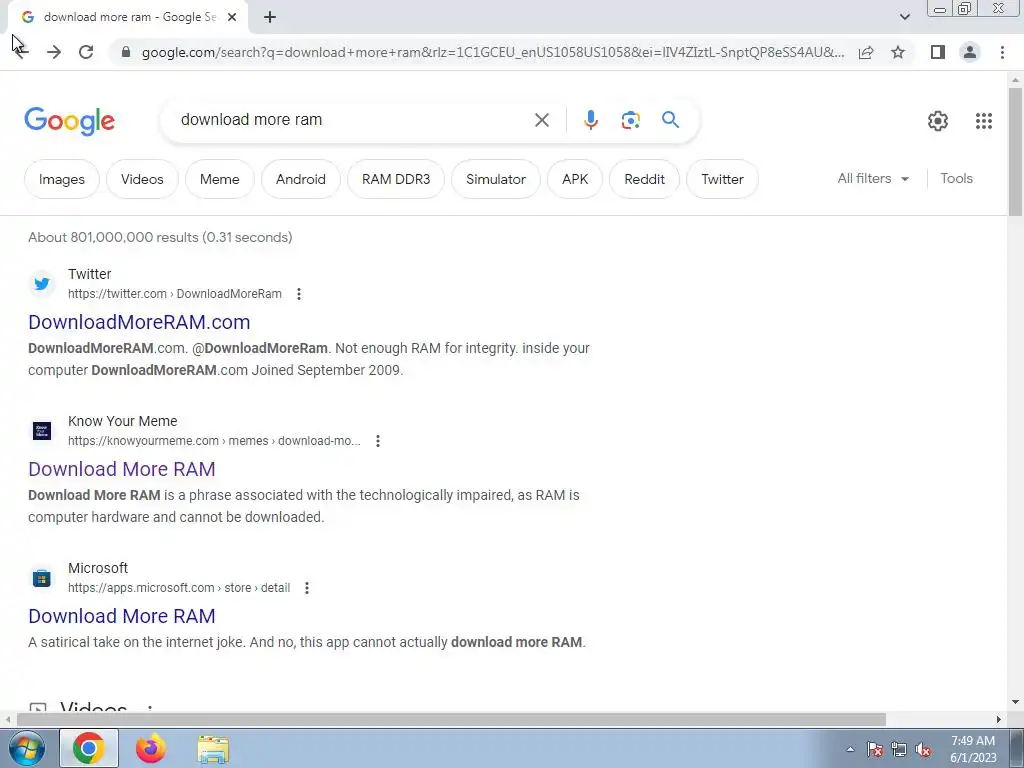Image resolution: width=1024 pixels, height=768 pixels.
Task: Open a new tab with plus button
Action: click(x=270, y=17)
